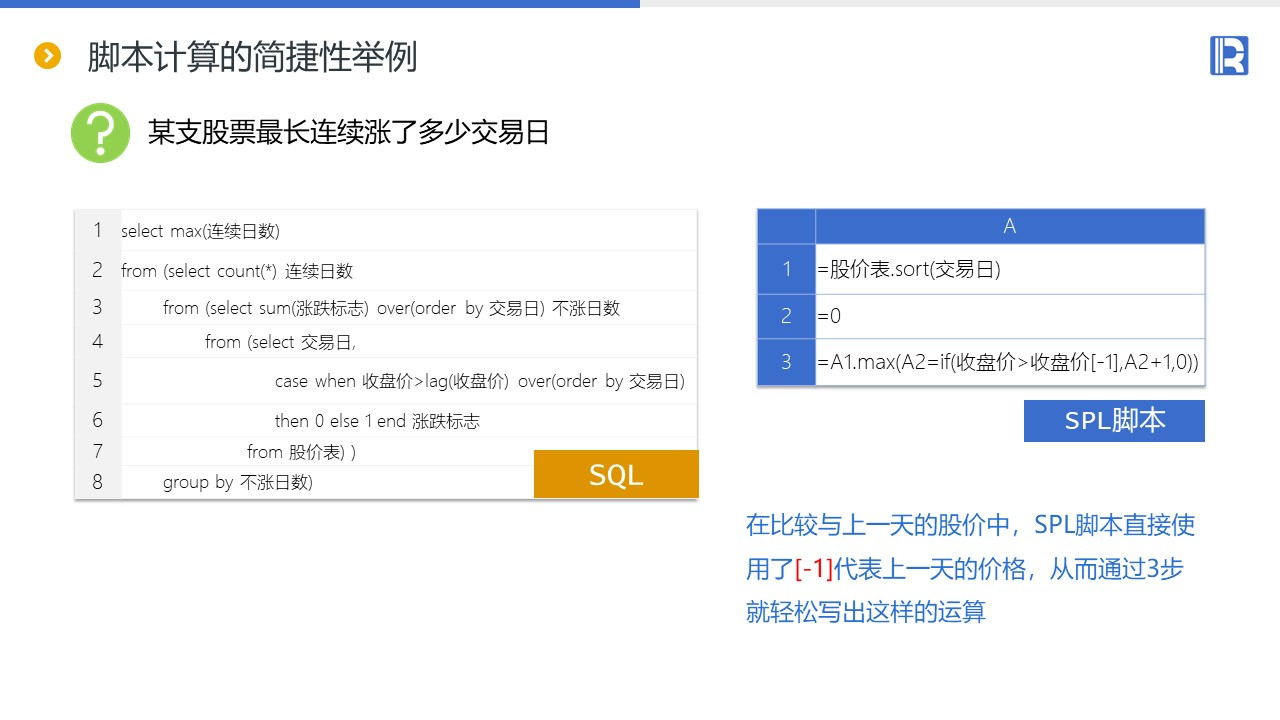Click SQL line group by 不涨日数
This screenshot has height=720, width=1280.
[x=238, y=482]
